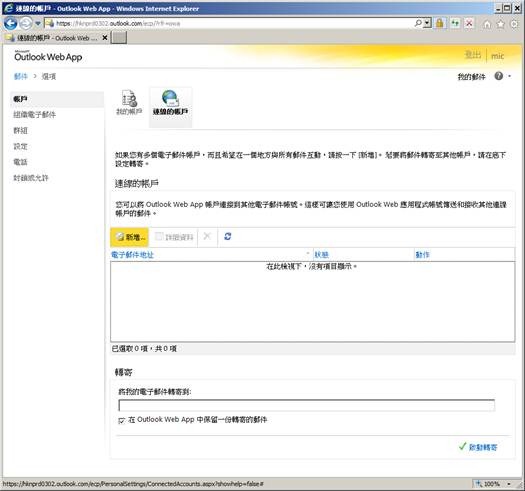Viewport: 525px width, 491px height.
Task: Click the 郵件 breadcrumb link
Action: tap(20, 76)
